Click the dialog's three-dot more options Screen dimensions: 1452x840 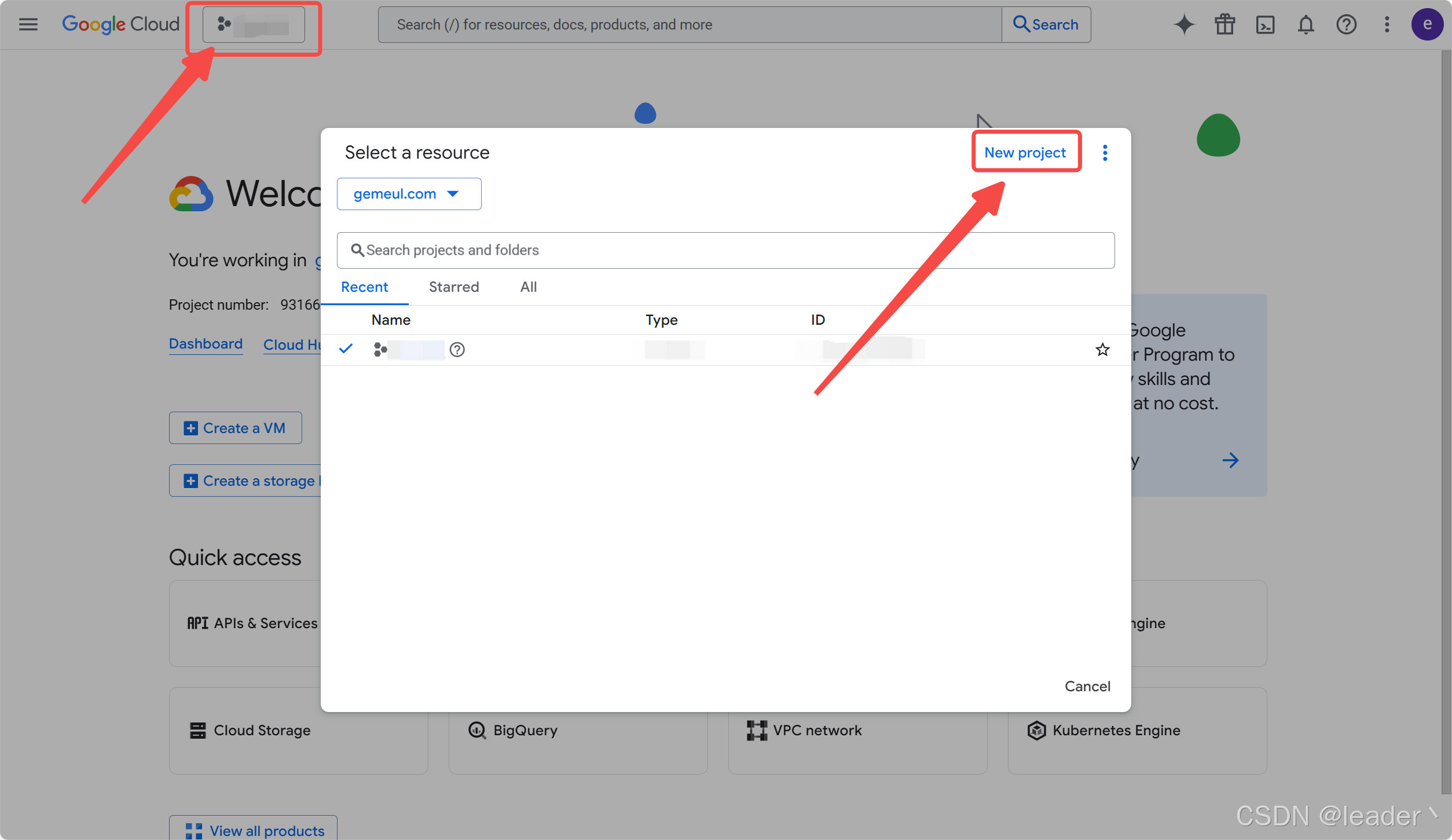pos(1105,153)
